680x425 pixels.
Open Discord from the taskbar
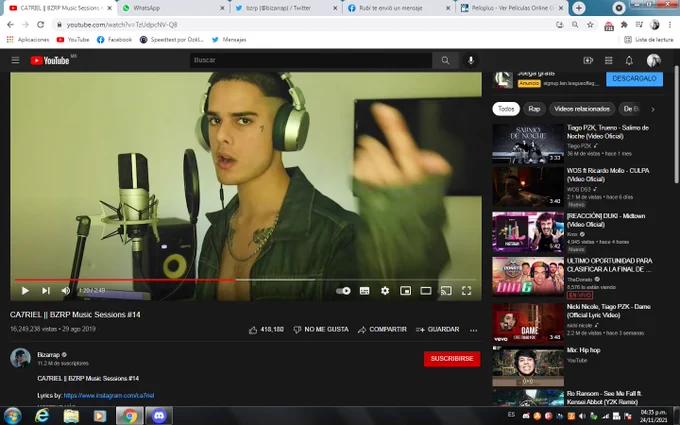click(x=159, y=416)
